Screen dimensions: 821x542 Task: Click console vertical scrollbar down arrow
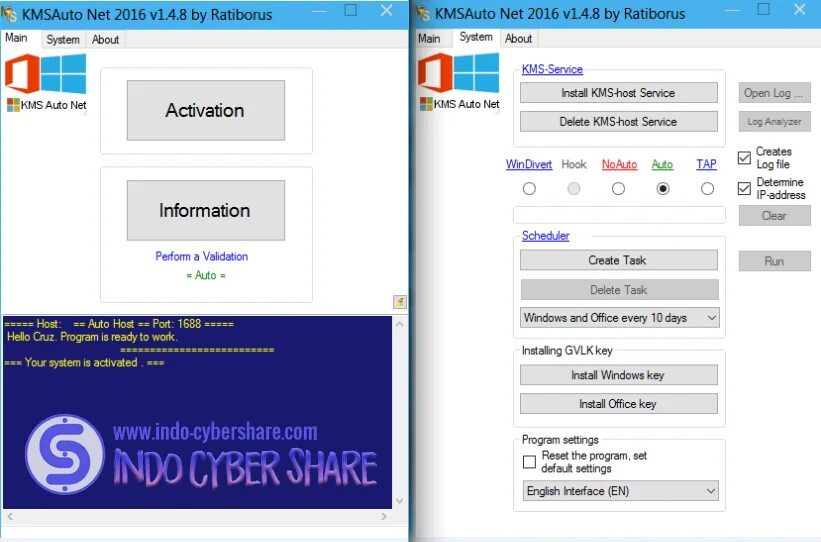(400, 501)
